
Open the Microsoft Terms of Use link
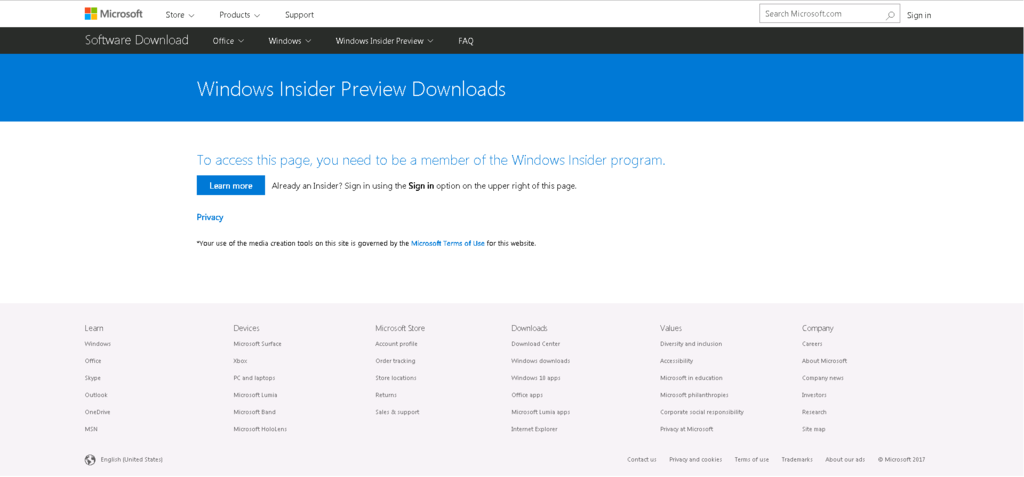[448, 243]
